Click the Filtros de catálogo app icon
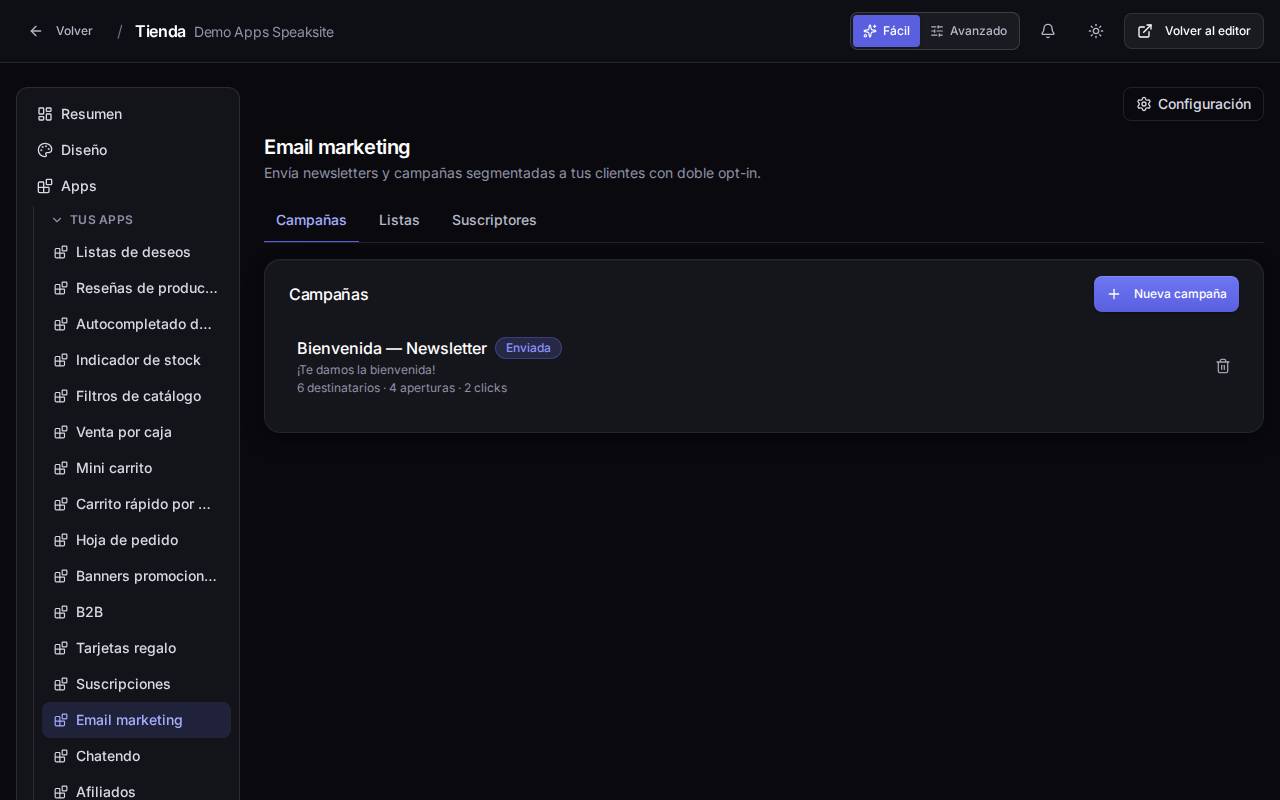 coord(60,396)
